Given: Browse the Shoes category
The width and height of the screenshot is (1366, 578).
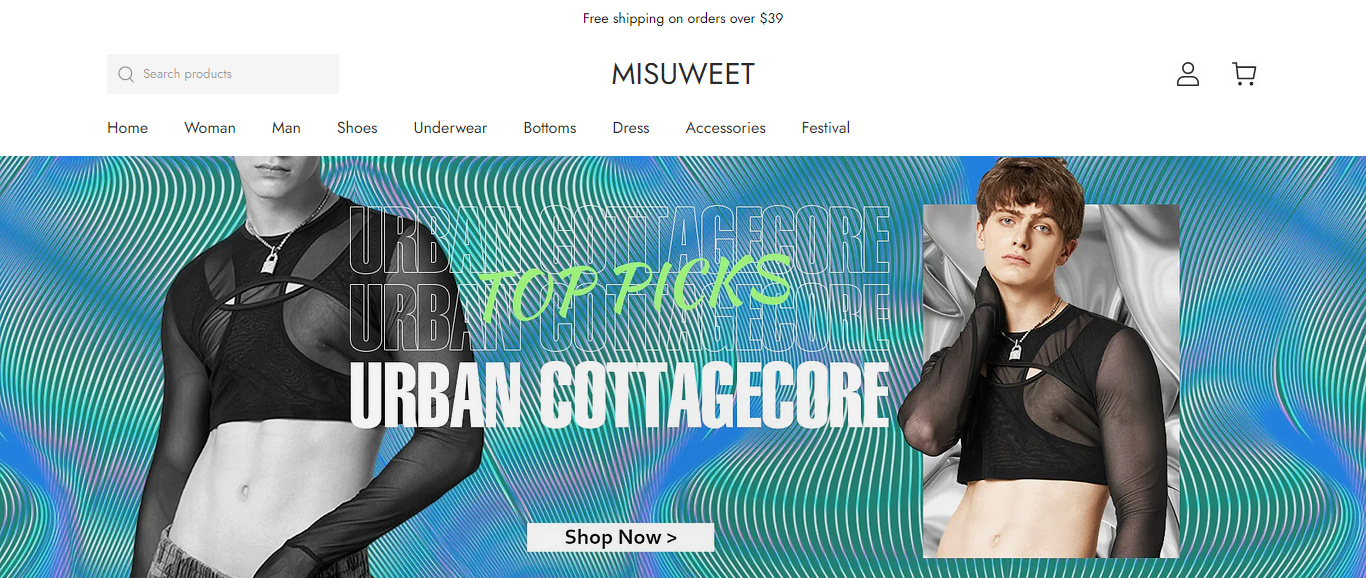Looking at the screenshot, I should 357,128.
